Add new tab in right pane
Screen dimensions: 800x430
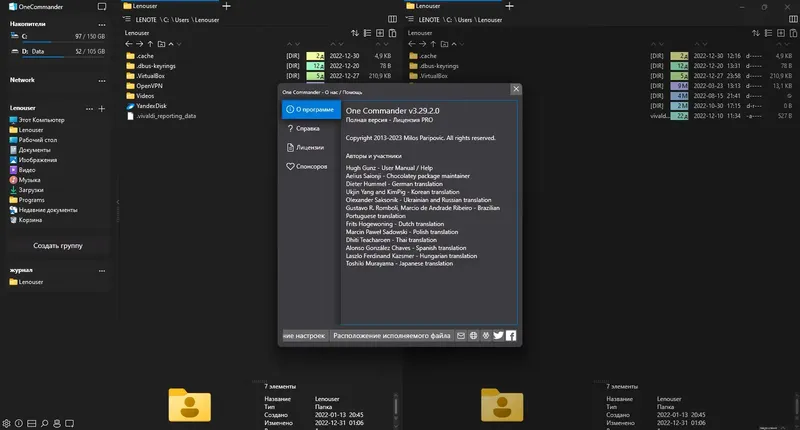click(x=509, y=6)
